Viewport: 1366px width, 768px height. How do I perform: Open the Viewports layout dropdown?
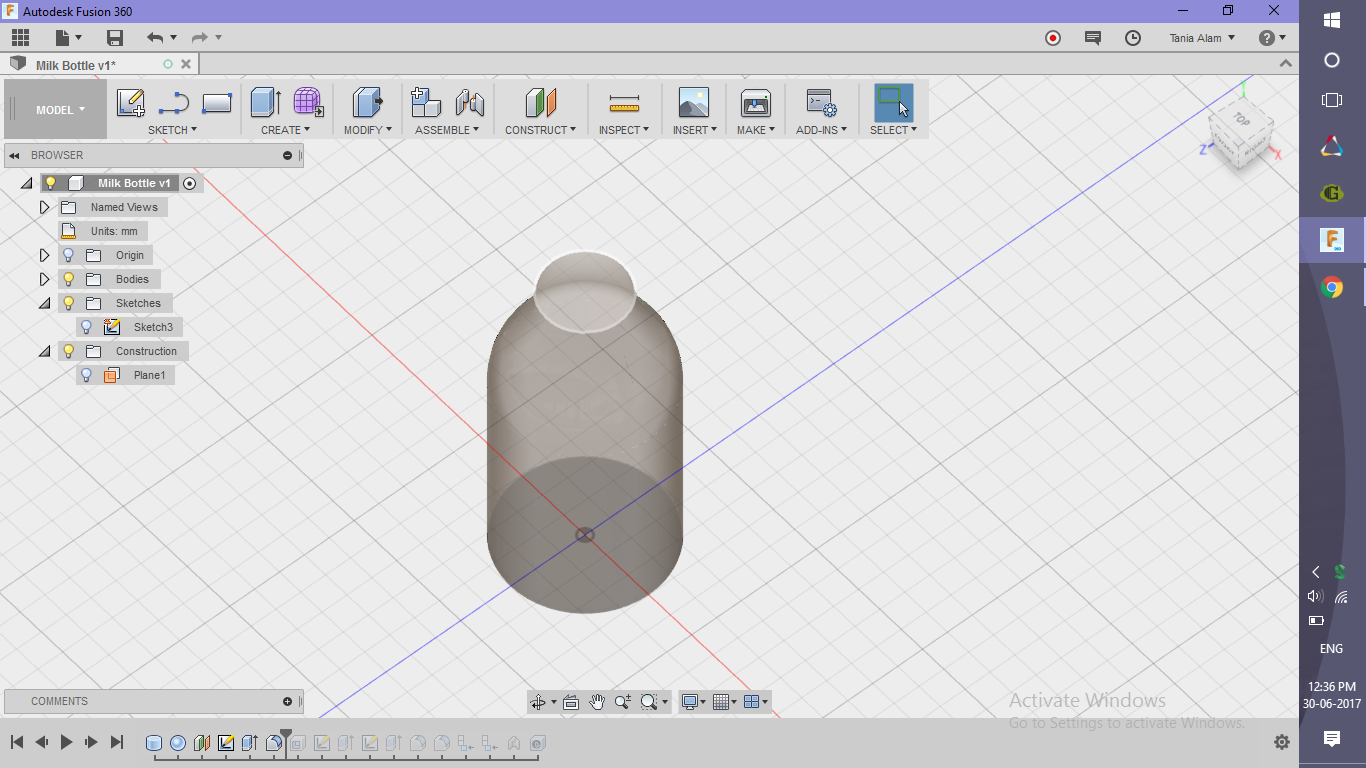(757, 702)
